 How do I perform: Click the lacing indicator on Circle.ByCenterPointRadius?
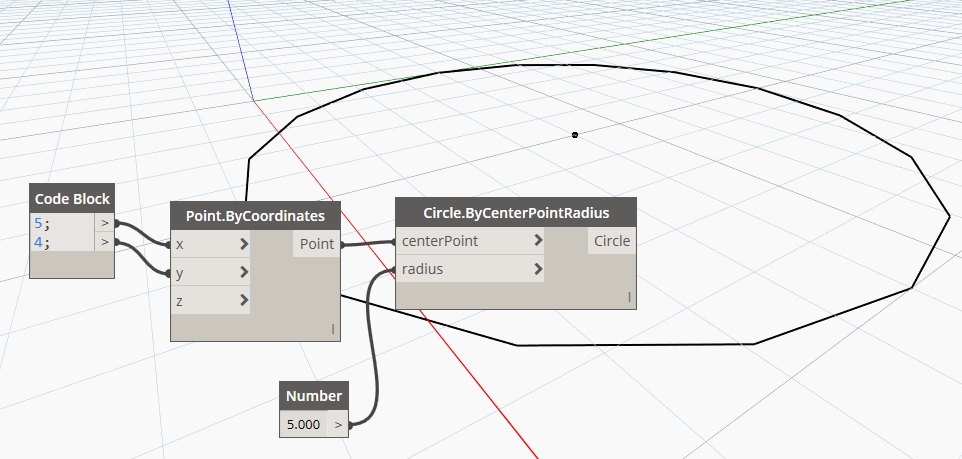click(629, 296)
